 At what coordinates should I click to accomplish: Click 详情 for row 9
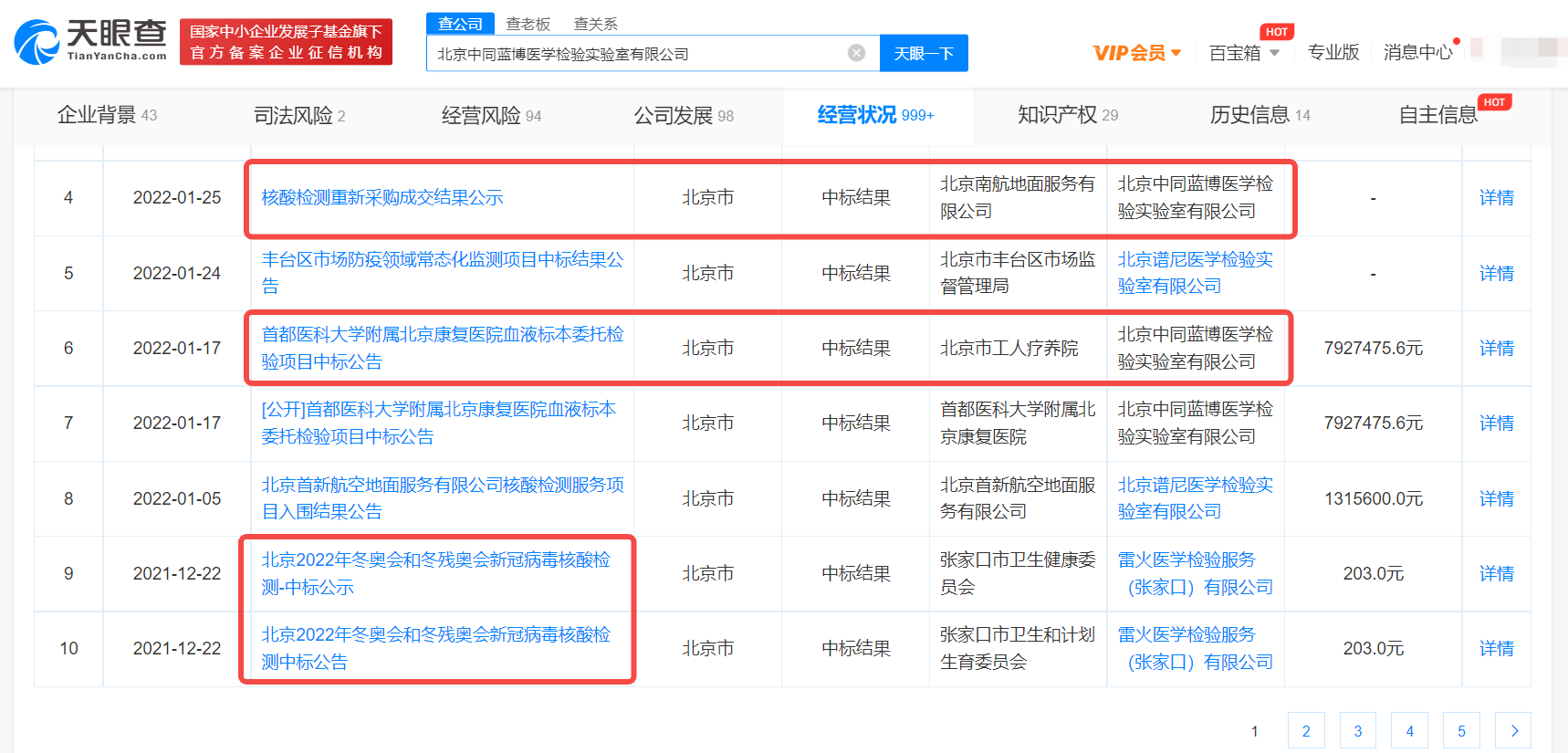(1497, 573)
